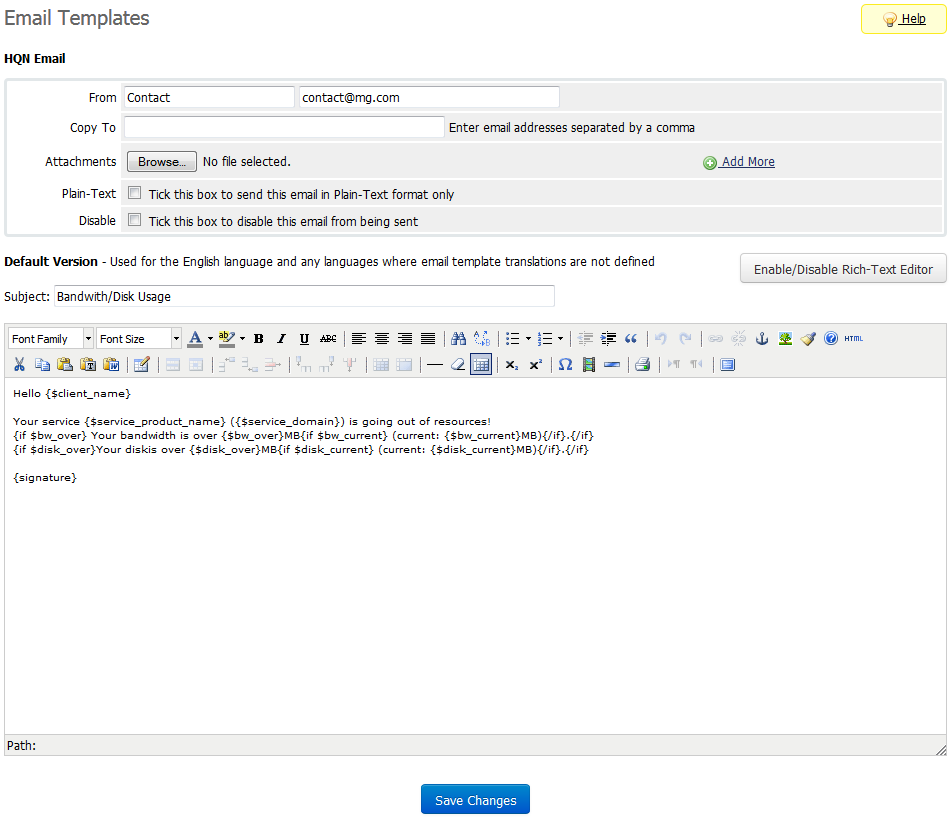The image size is (950, 817).
Task: Click the Browse file button
Action: tap(162, 162)
